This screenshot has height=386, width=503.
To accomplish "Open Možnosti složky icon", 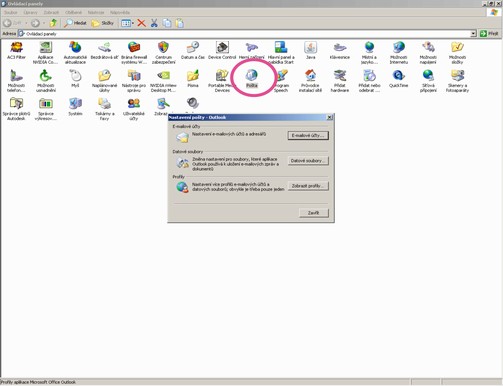I will tap(457, 48).
